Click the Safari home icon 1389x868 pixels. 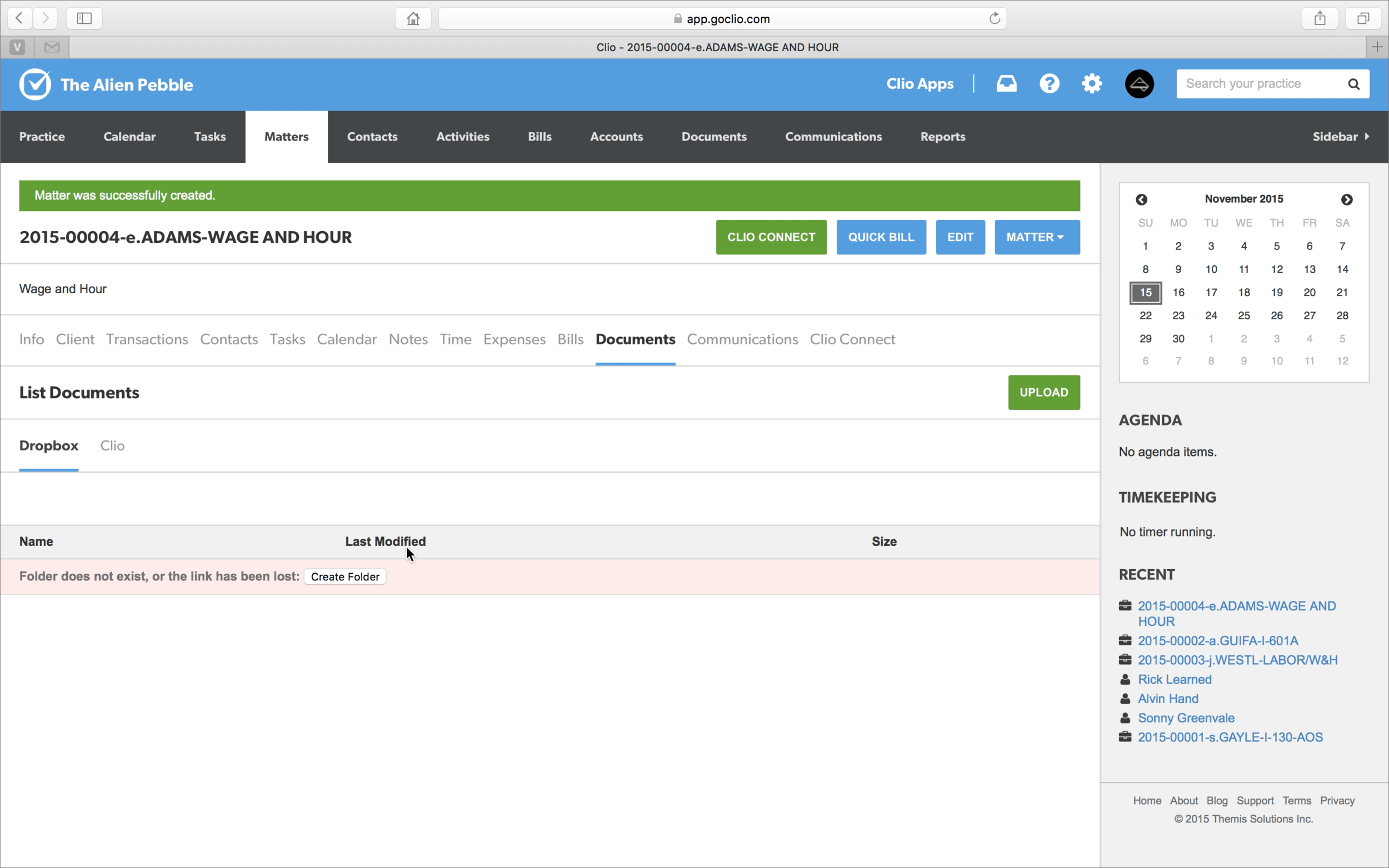click(x=413, y=18)
